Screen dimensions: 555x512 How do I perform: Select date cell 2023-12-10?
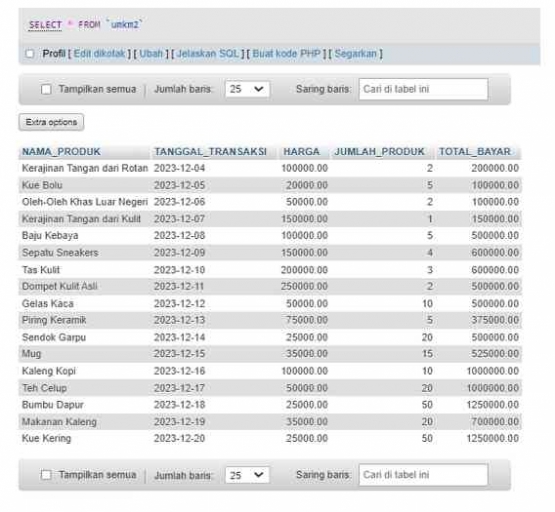click(179, 270)
